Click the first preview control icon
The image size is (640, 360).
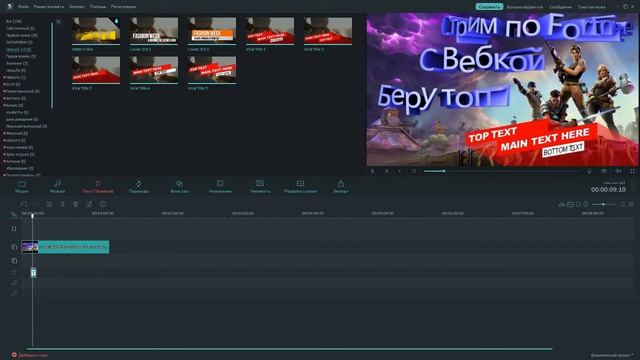click(x=372, y=171)
